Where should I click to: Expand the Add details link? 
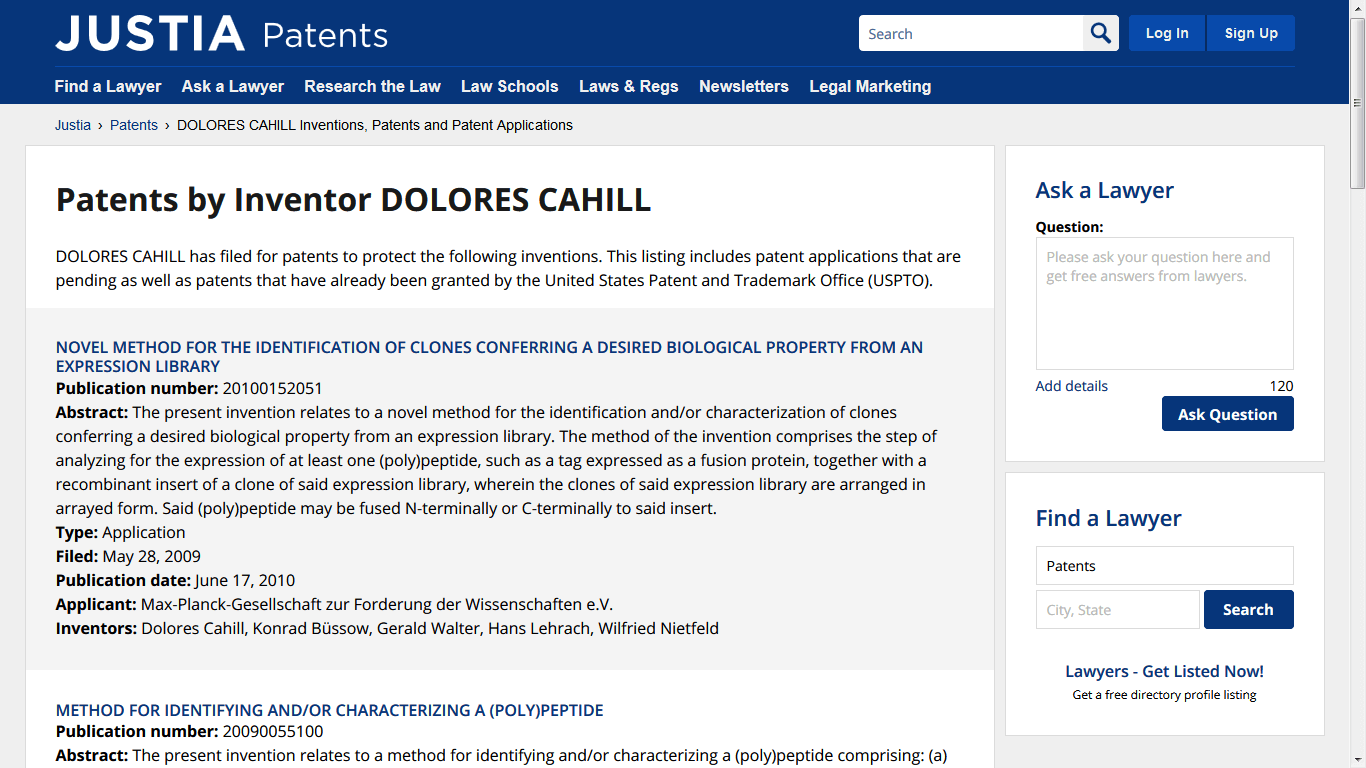1071,386
